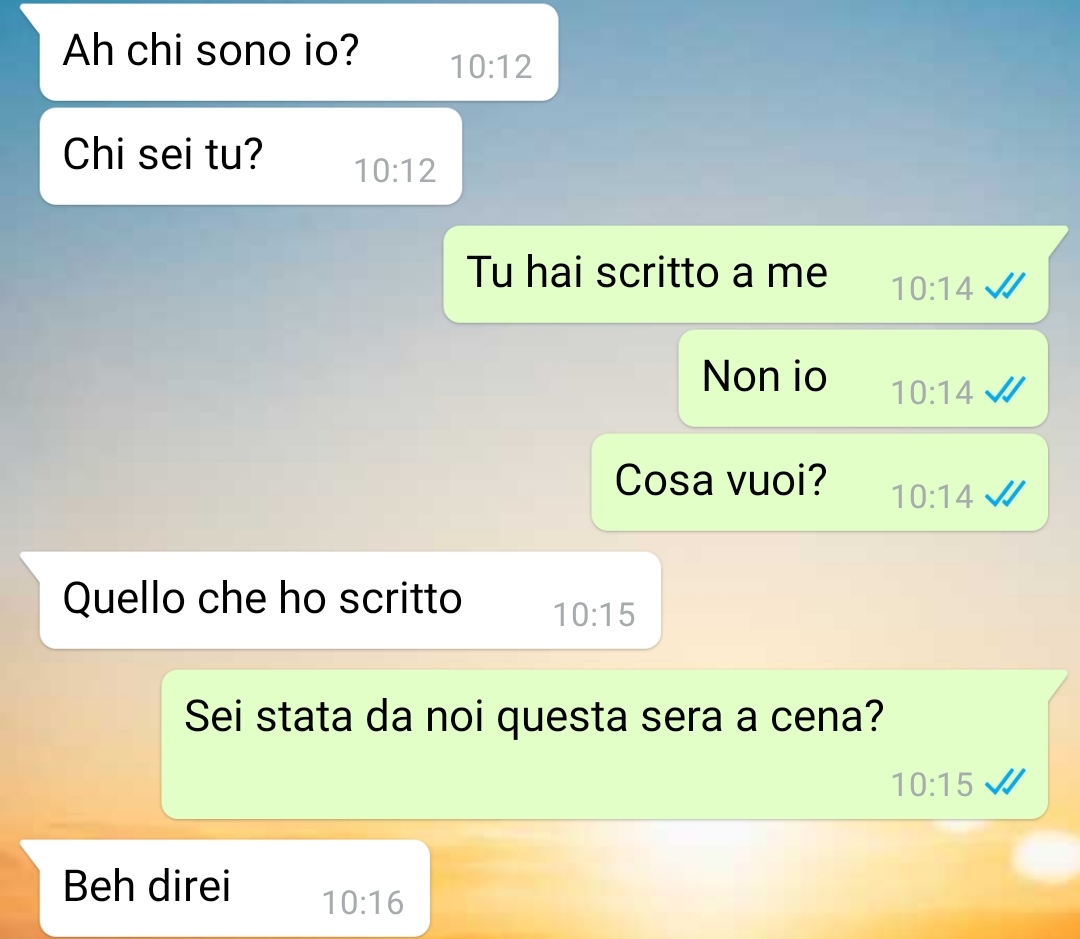
Task: Tap the 10:12 timestamp on "Ah chi sono io?"
Action: 491,68
